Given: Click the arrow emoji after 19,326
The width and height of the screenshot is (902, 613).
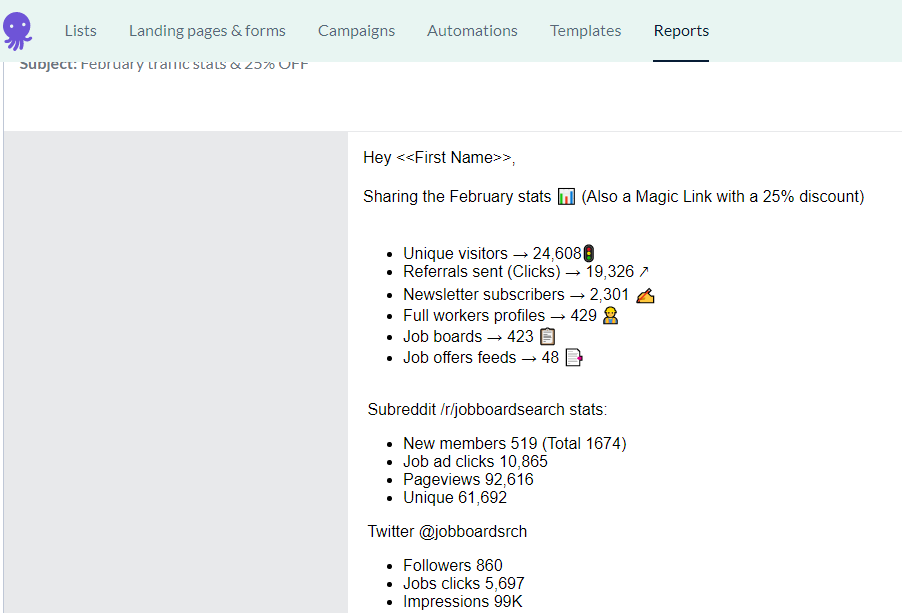Looking at the screenshot, I should tap(644, 271).
